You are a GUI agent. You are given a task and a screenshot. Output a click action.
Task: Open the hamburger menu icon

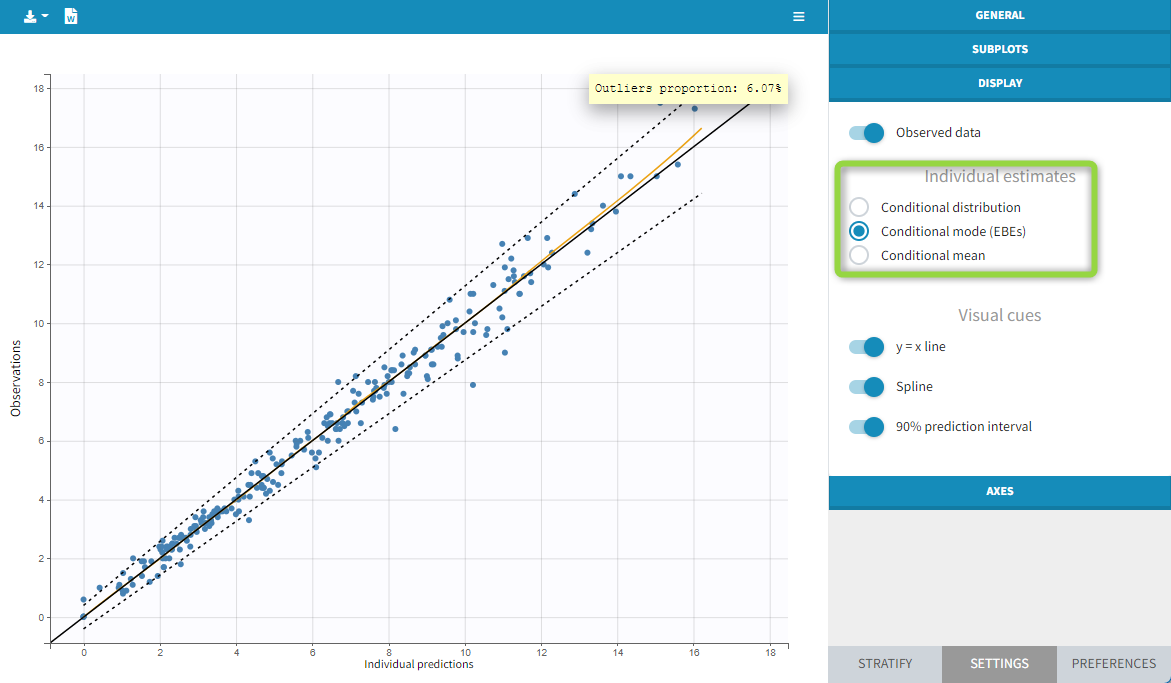tap(798, 17)
